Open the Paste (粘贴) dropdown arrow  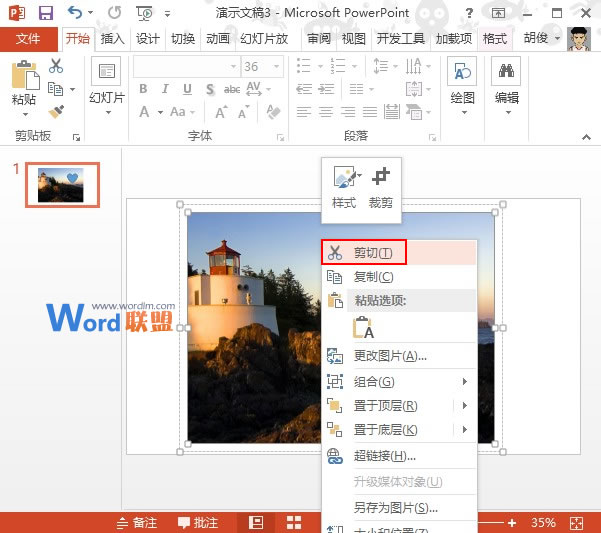point(25,114)
